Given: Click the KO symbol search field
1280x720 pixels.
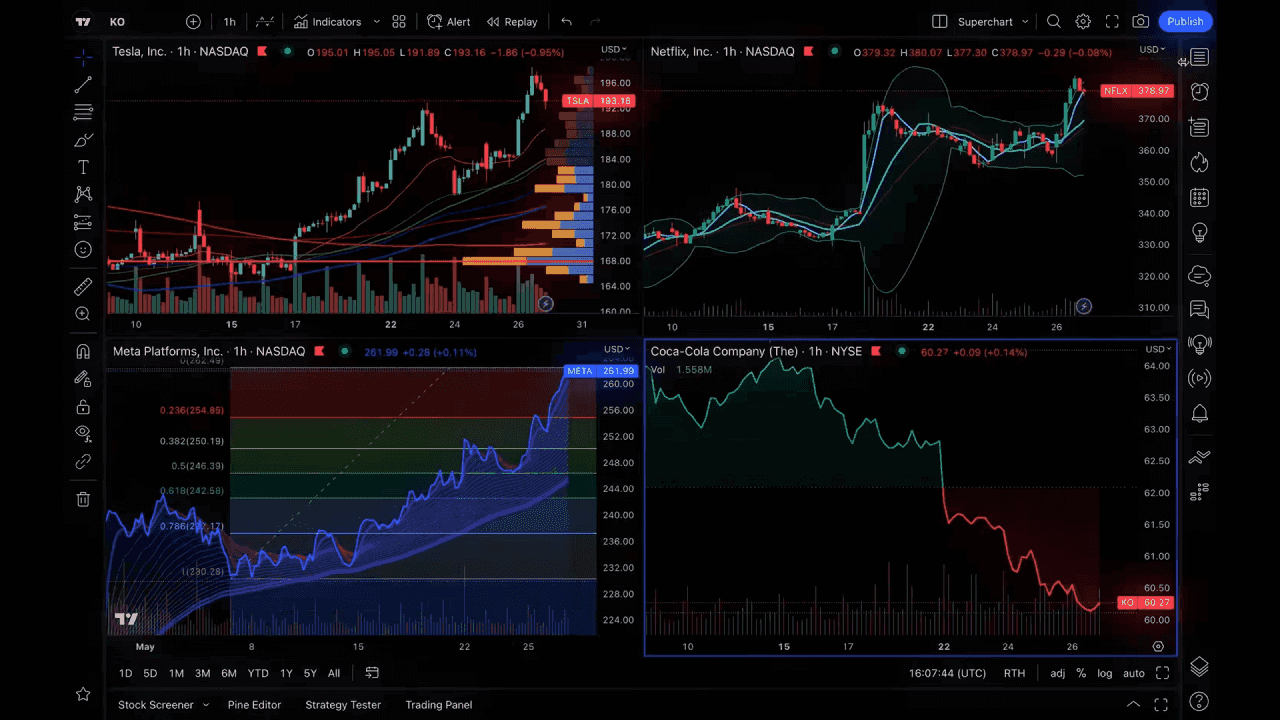Looking at the screenshot, I should pyautogui.click(x=118, y=22).
